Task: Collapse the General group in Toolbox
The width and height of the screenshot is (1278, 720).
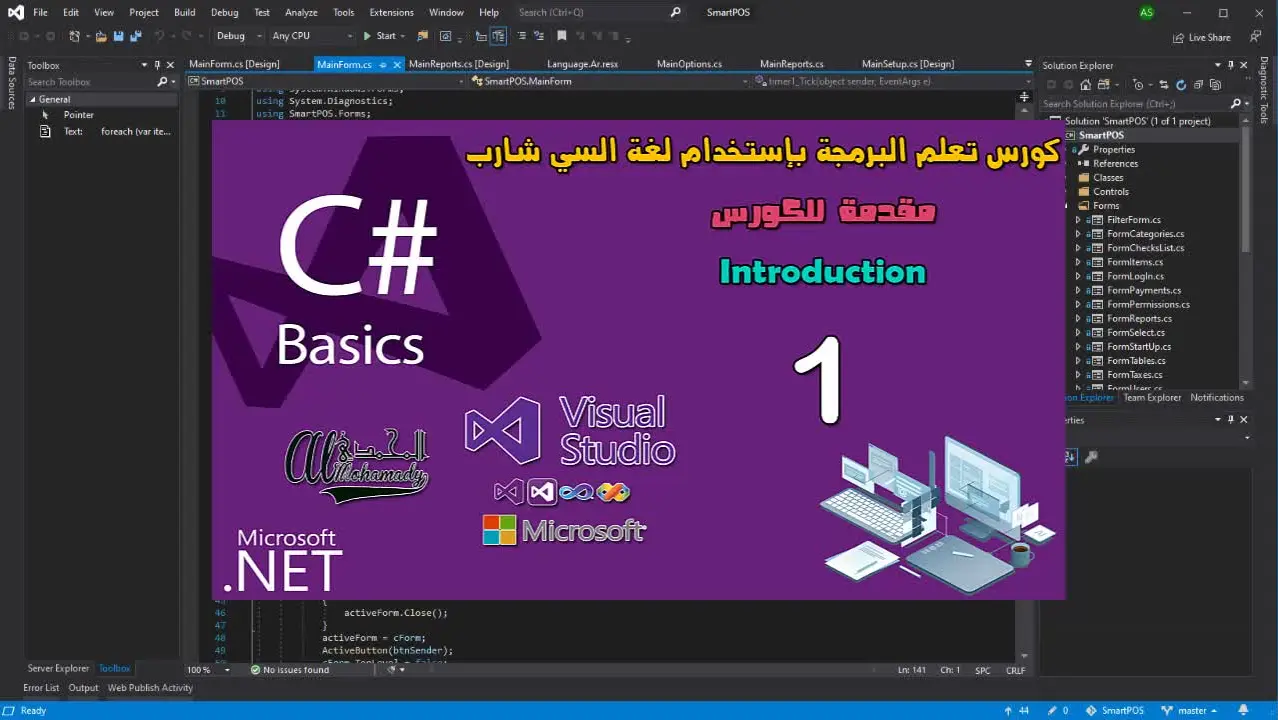Action: tap(32, 99)
